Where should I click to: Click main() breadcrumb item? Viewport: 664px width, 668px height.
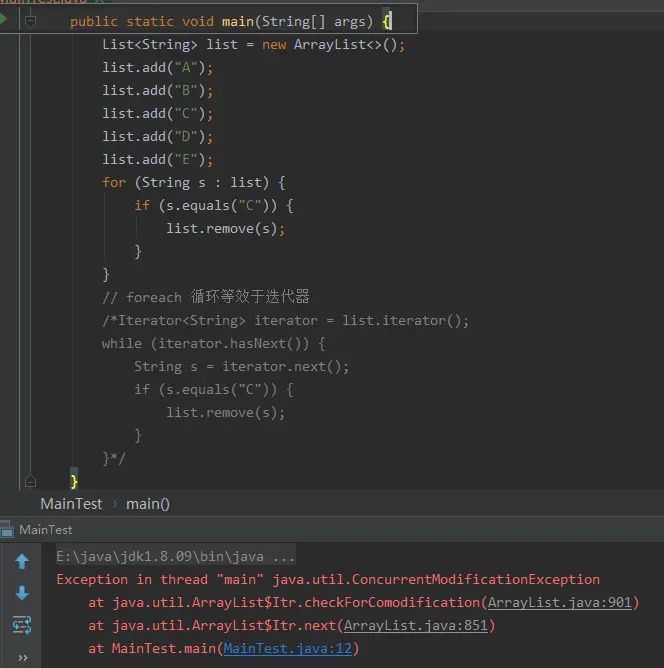point(148,504)
